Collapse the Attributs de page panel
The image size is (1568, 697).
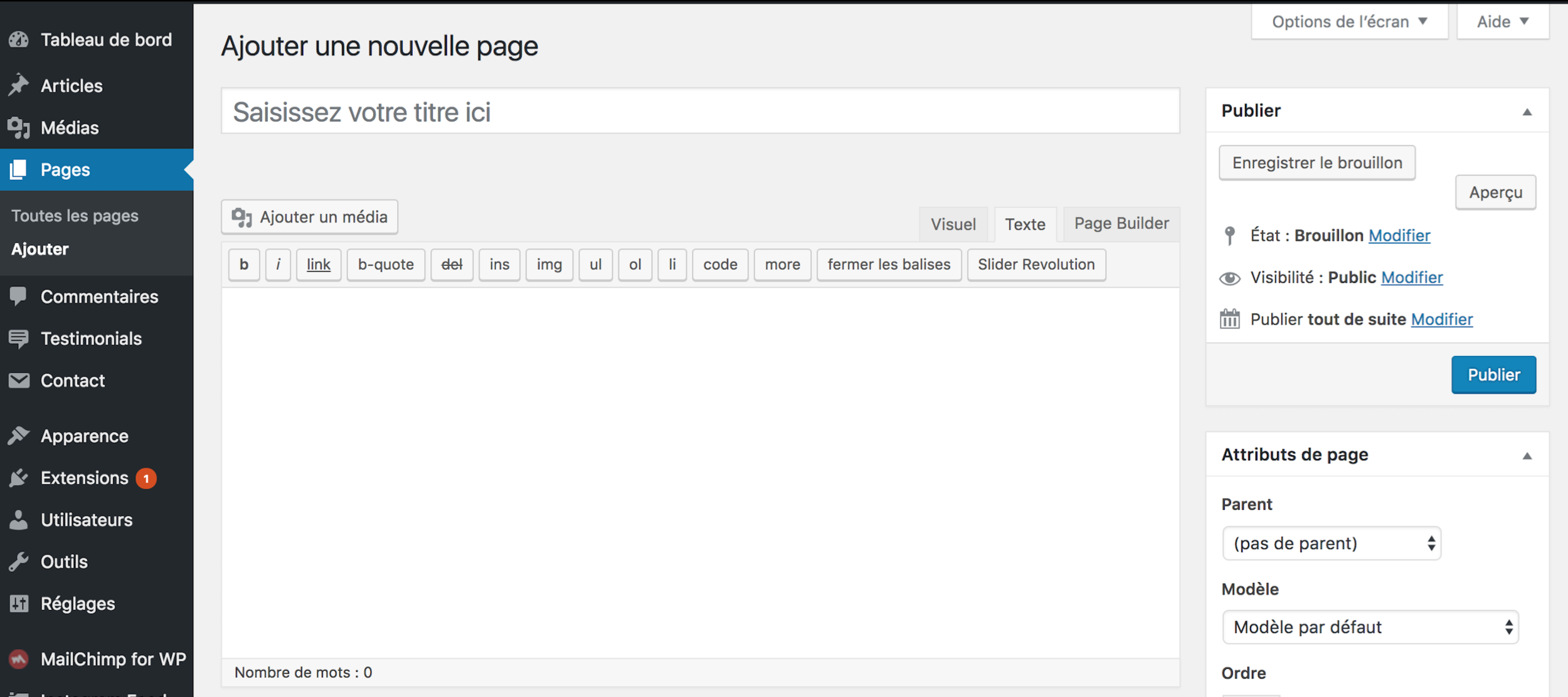pos(1527,456)
